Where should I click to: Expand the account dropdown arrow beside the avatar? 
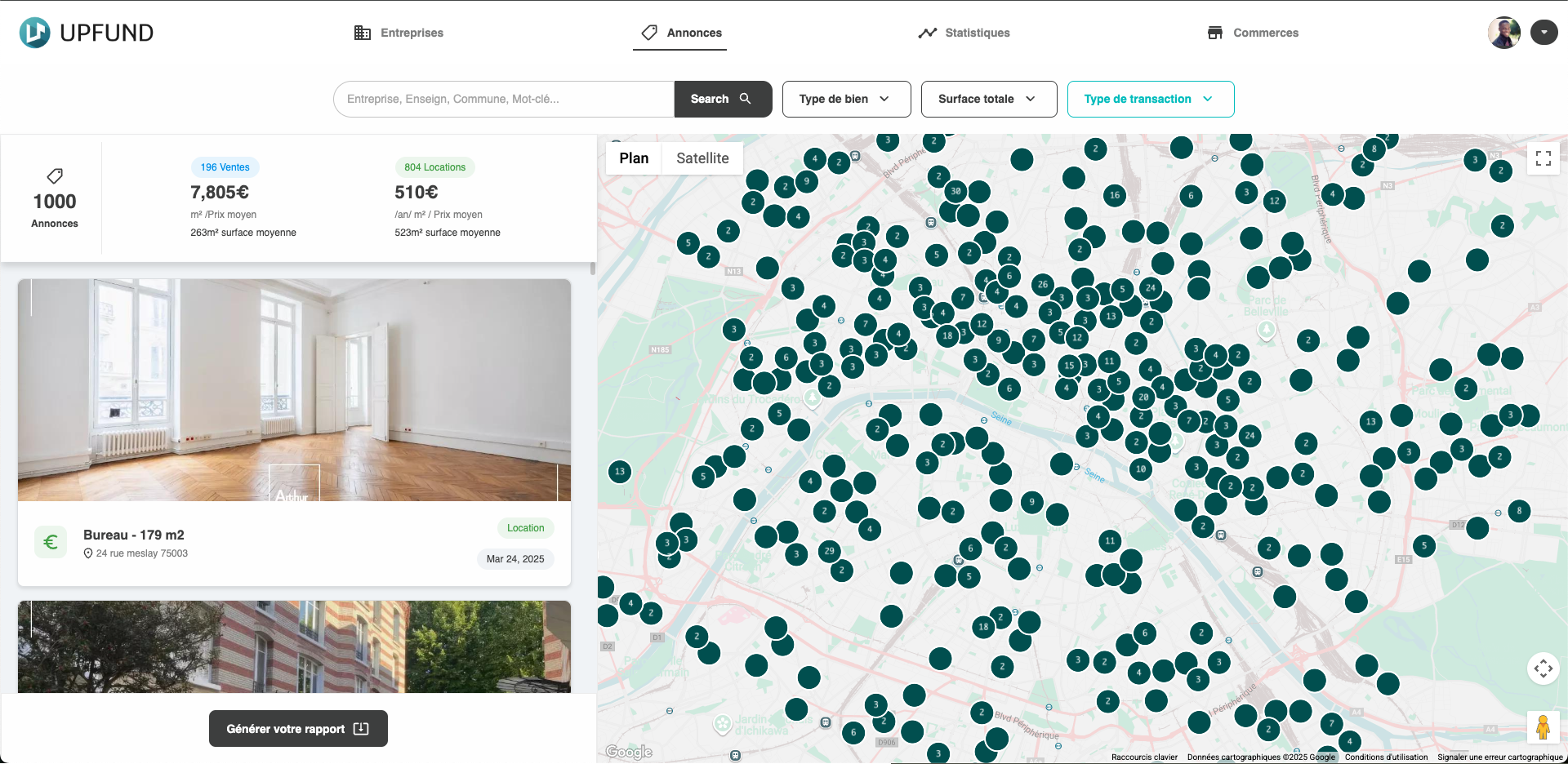coord(1543,33)
